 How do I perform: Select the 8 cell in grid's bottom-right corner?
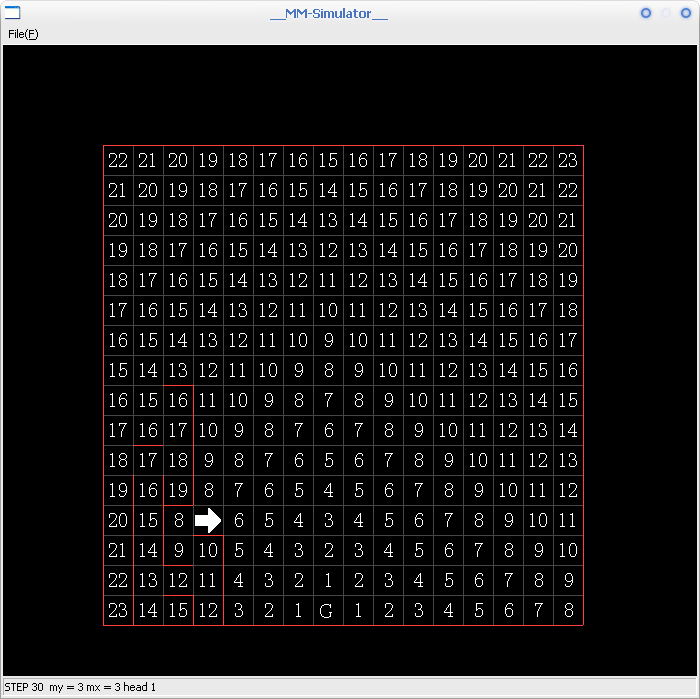click(x=568, y=610)
